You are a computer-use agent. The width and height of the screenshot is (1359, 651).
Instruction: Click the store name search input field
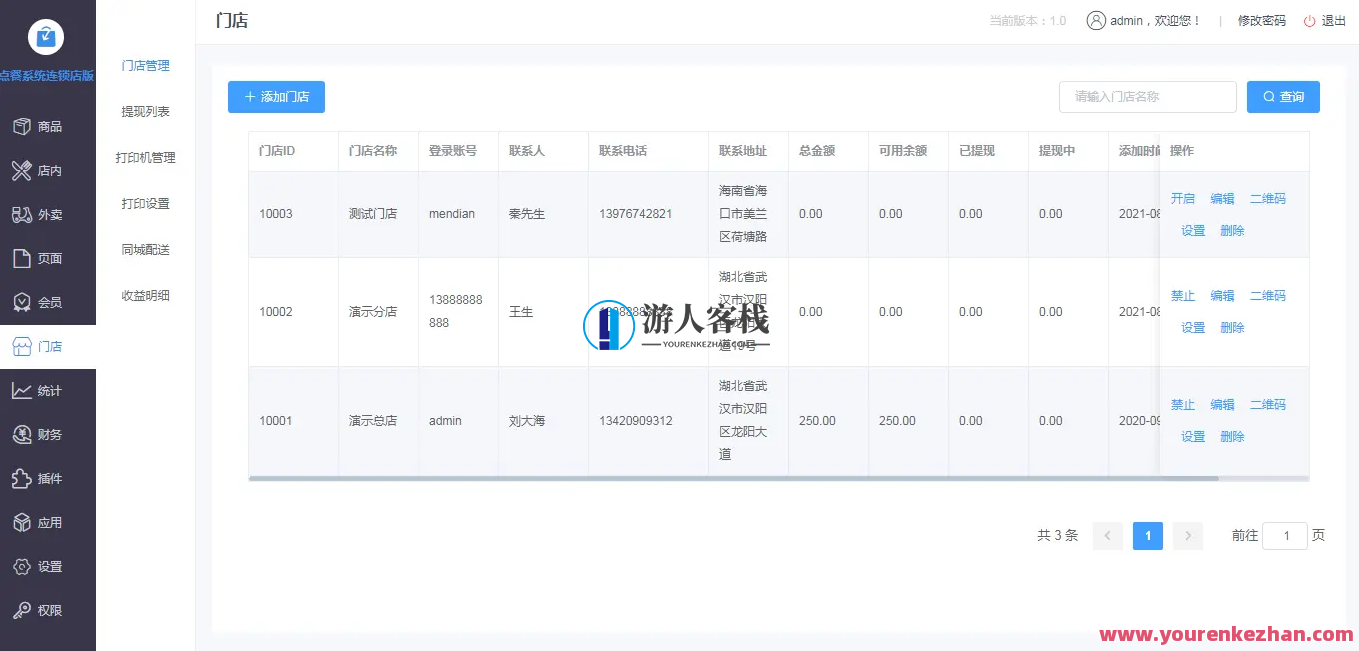pos(1147,97)
